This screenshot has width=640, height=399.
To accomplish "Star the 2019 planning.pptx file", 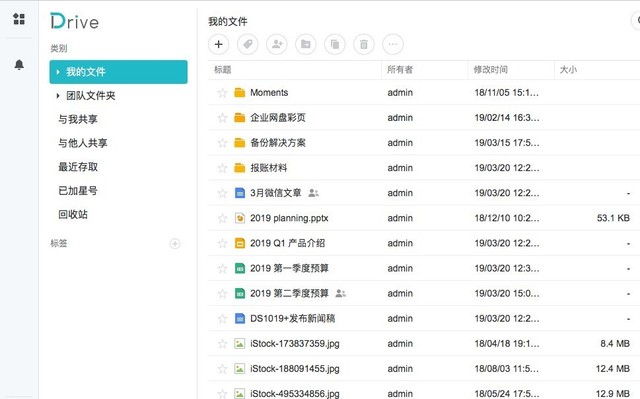I will tap(222, 218).
